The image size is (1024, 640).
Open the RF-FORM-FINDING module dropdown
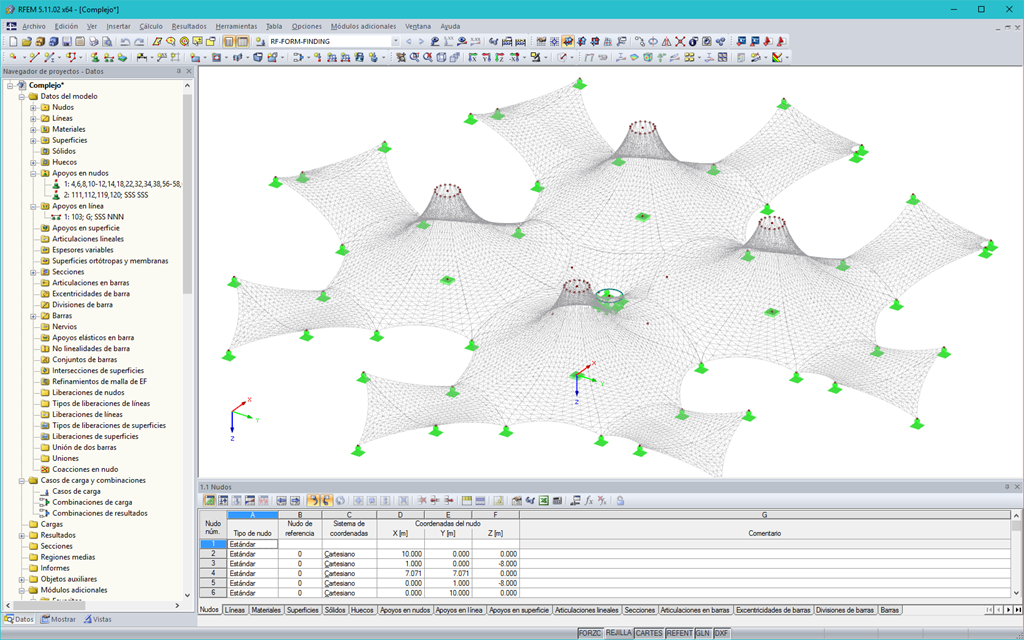(x=395, y=41)
